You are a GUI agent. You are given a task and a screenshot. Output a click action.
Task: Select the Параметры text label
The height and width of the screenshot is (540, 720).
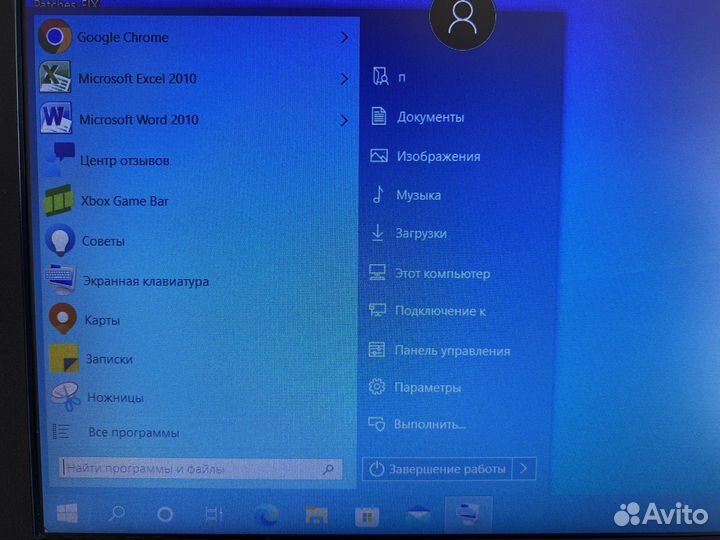coord(428,388)
